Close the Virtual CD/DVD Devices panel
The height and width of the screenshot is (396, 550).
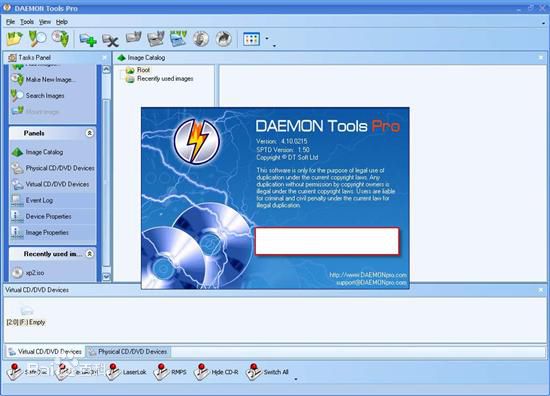541,290
